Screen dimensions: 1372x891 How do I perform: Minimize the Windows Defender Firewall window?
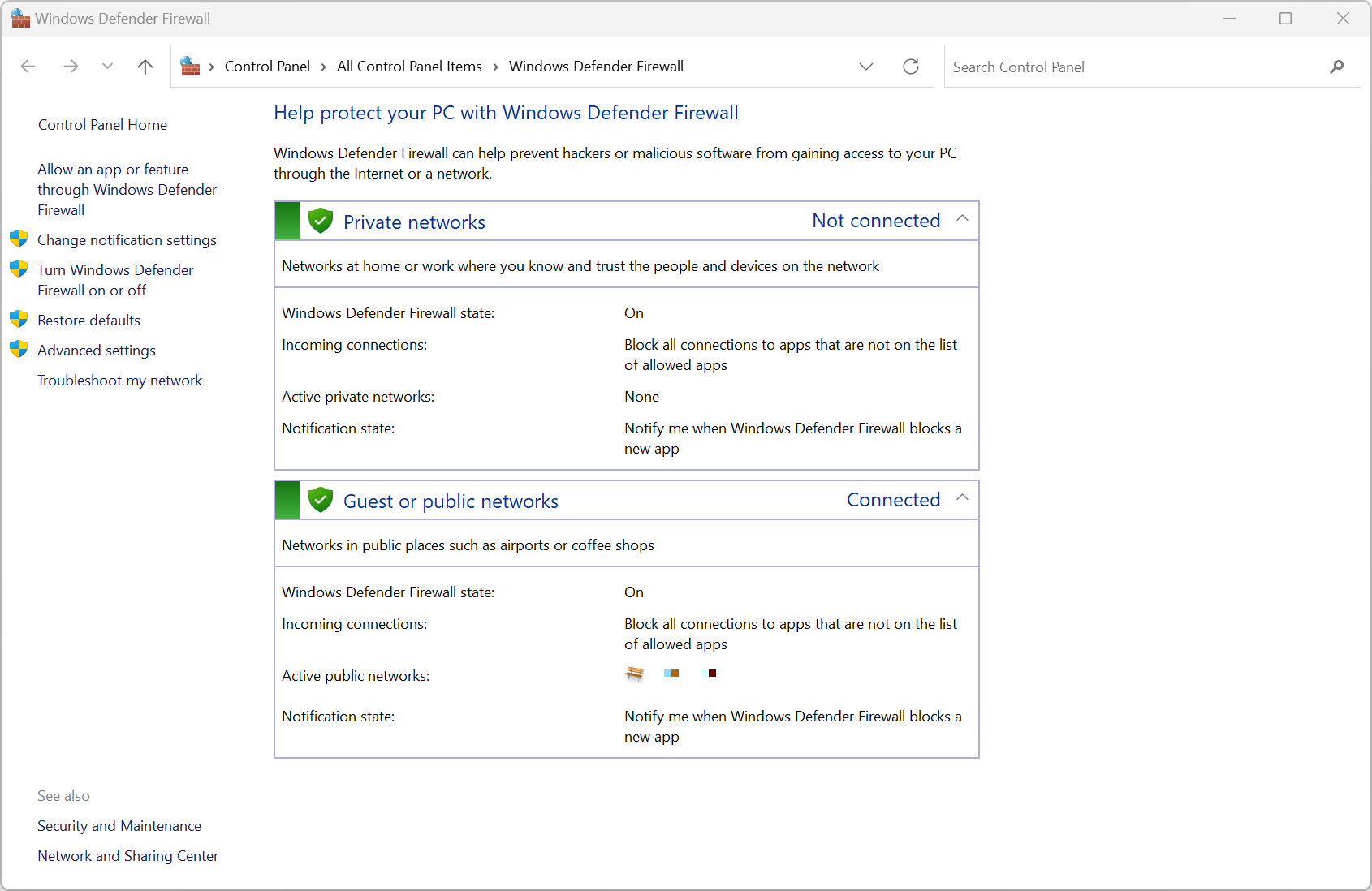(1229, 18)
